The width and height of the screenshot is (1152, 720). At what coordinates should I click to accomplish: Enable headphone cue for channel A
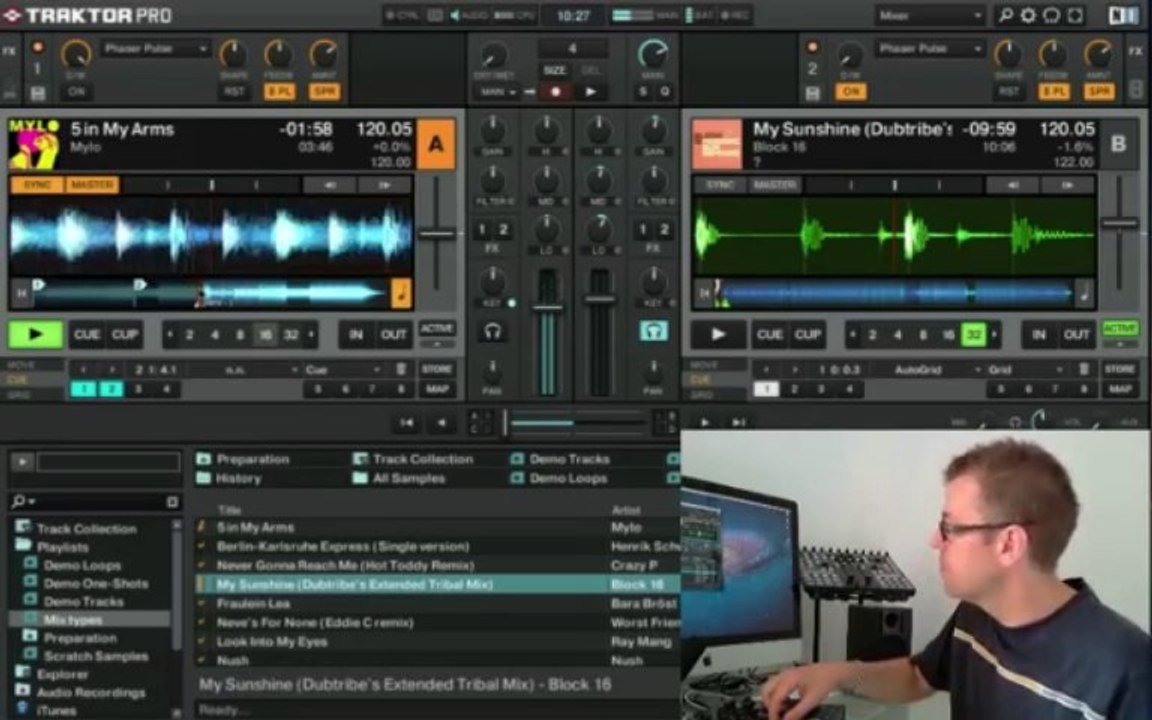click(492, 331)
